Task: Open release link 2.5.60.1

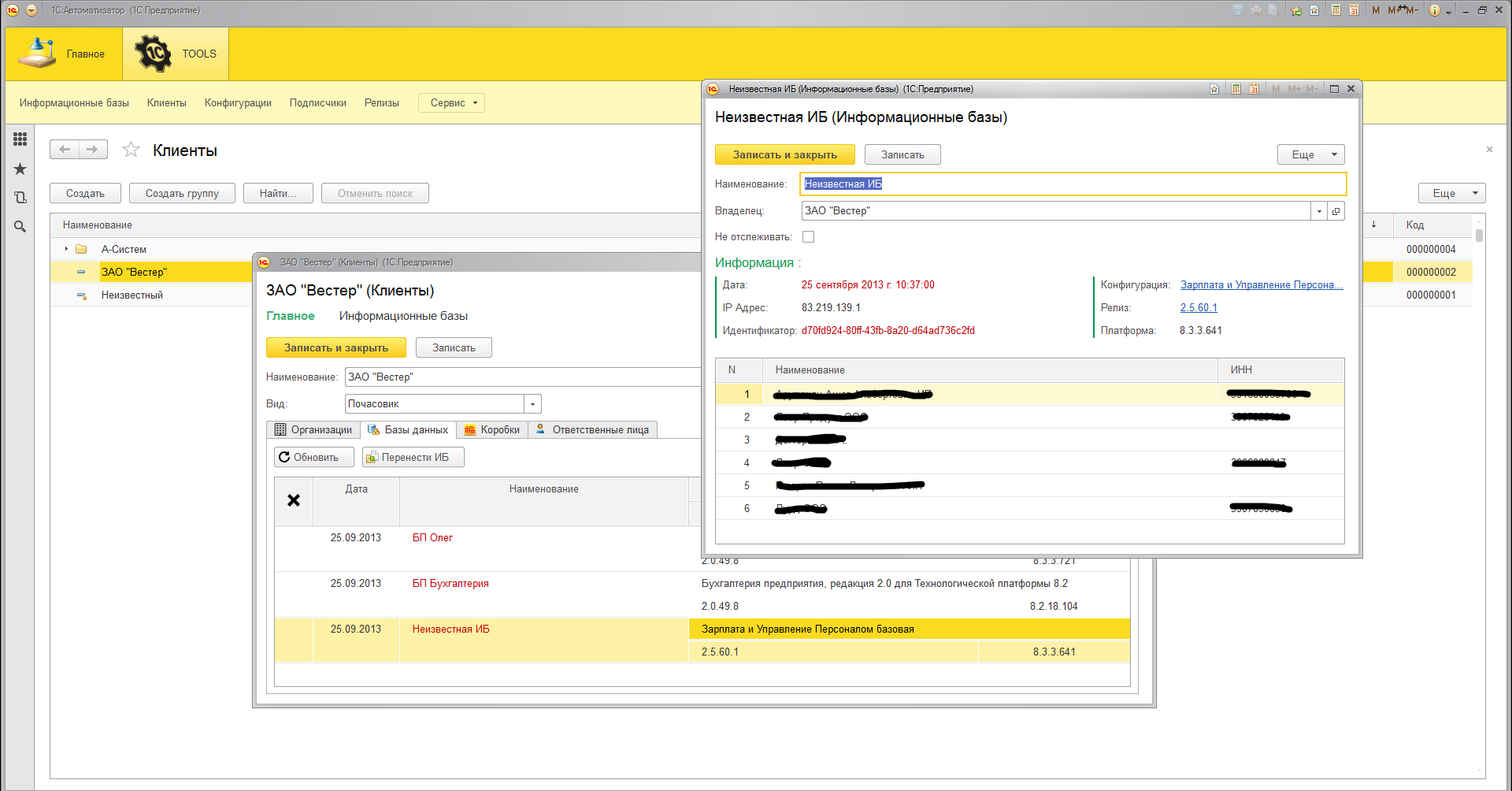Action: [x=1199, y=308]
